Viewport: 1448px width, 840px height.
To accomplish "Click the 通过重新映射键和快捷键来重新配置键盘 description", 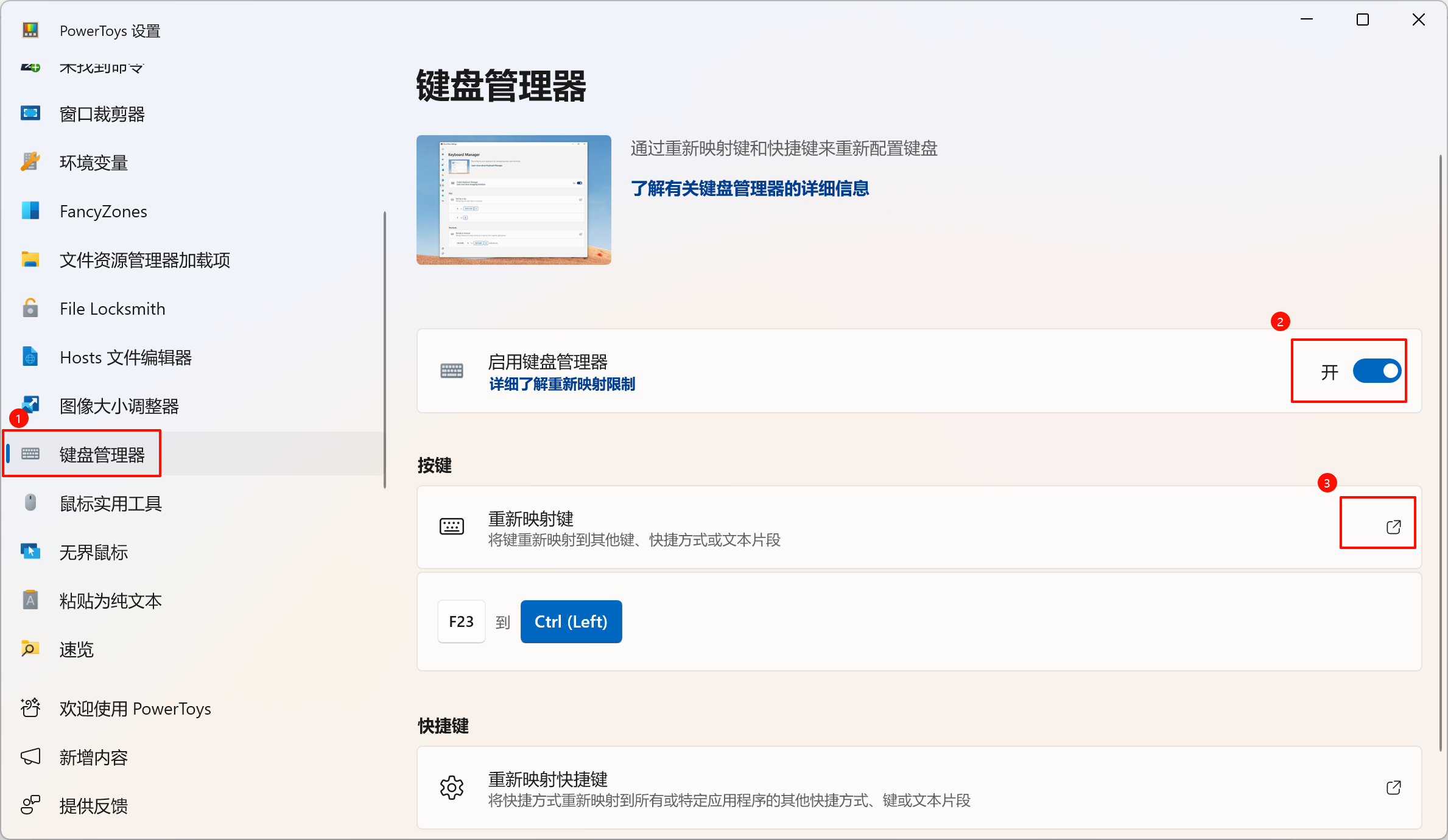I will coord(784,149).
